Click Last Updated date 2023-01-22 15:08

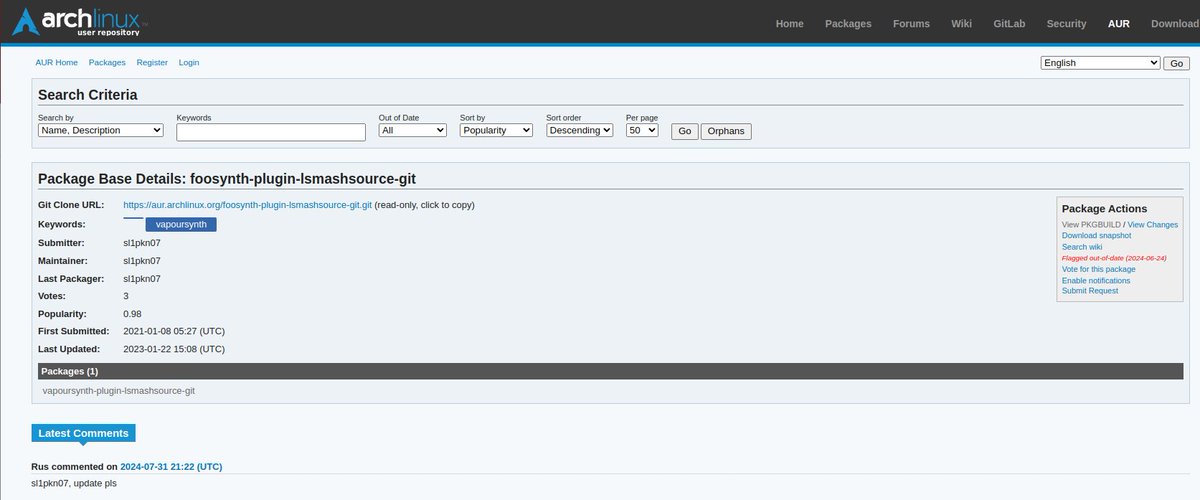pyautogui.click(x=174, y=349)
